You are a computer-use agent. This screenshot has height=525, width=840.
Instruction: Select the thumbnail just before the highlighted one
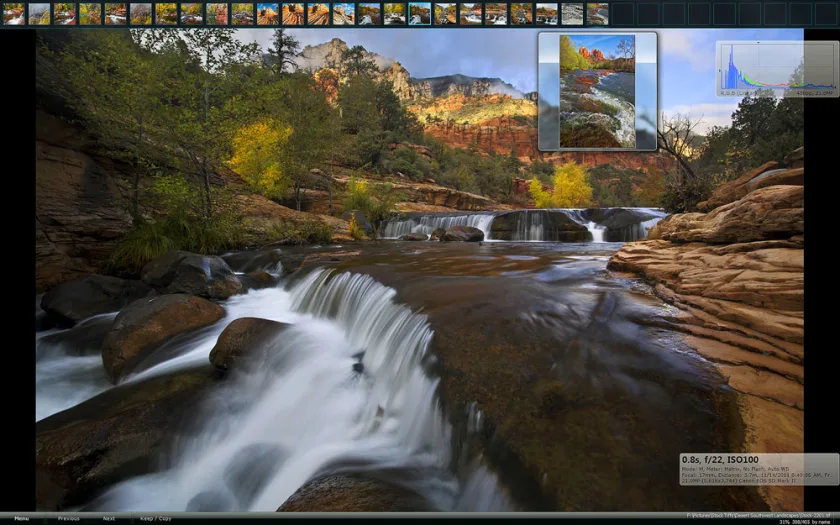[394, 14]
